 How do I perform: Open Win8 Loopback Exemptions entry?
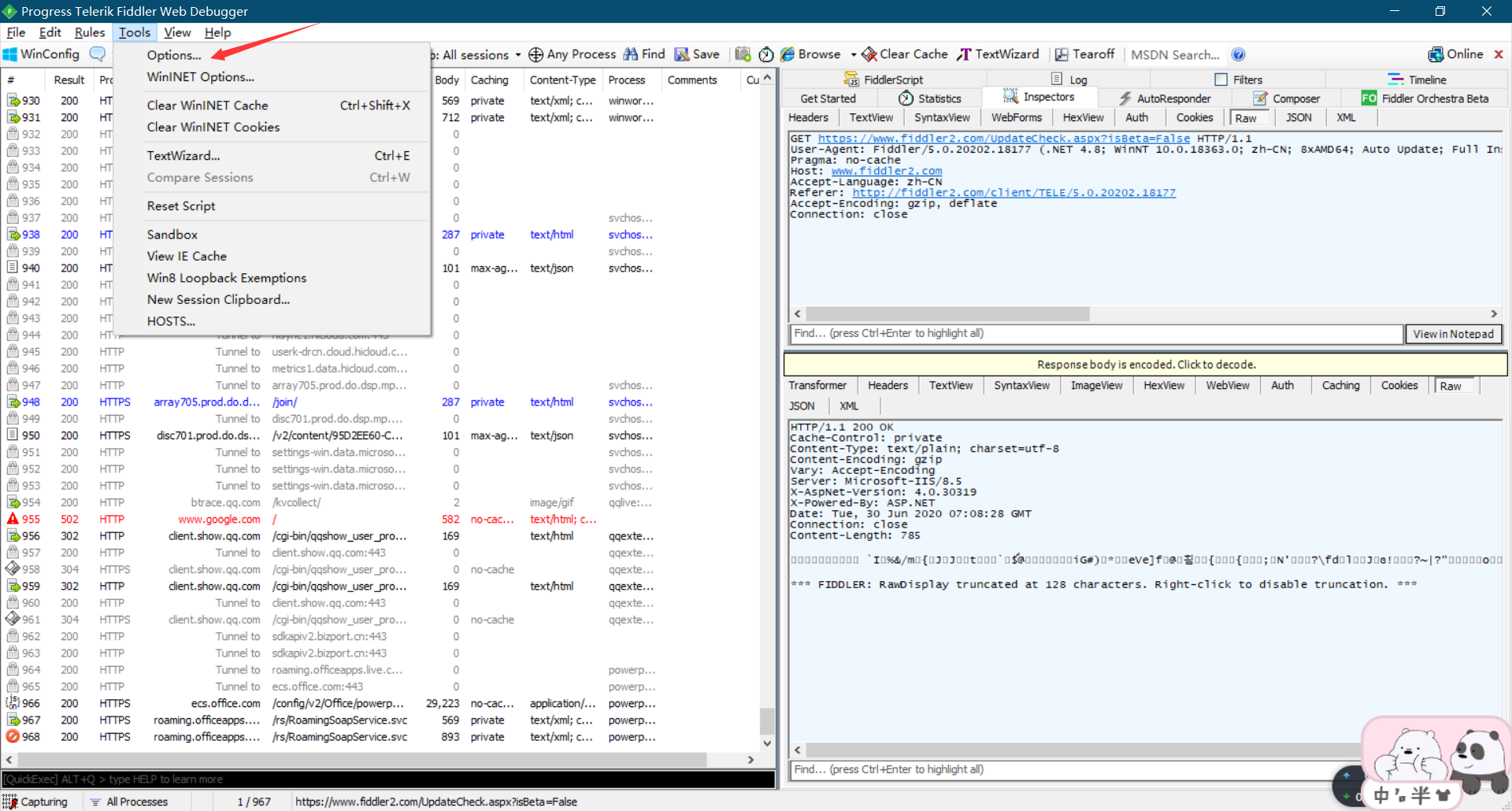(227, 278)
